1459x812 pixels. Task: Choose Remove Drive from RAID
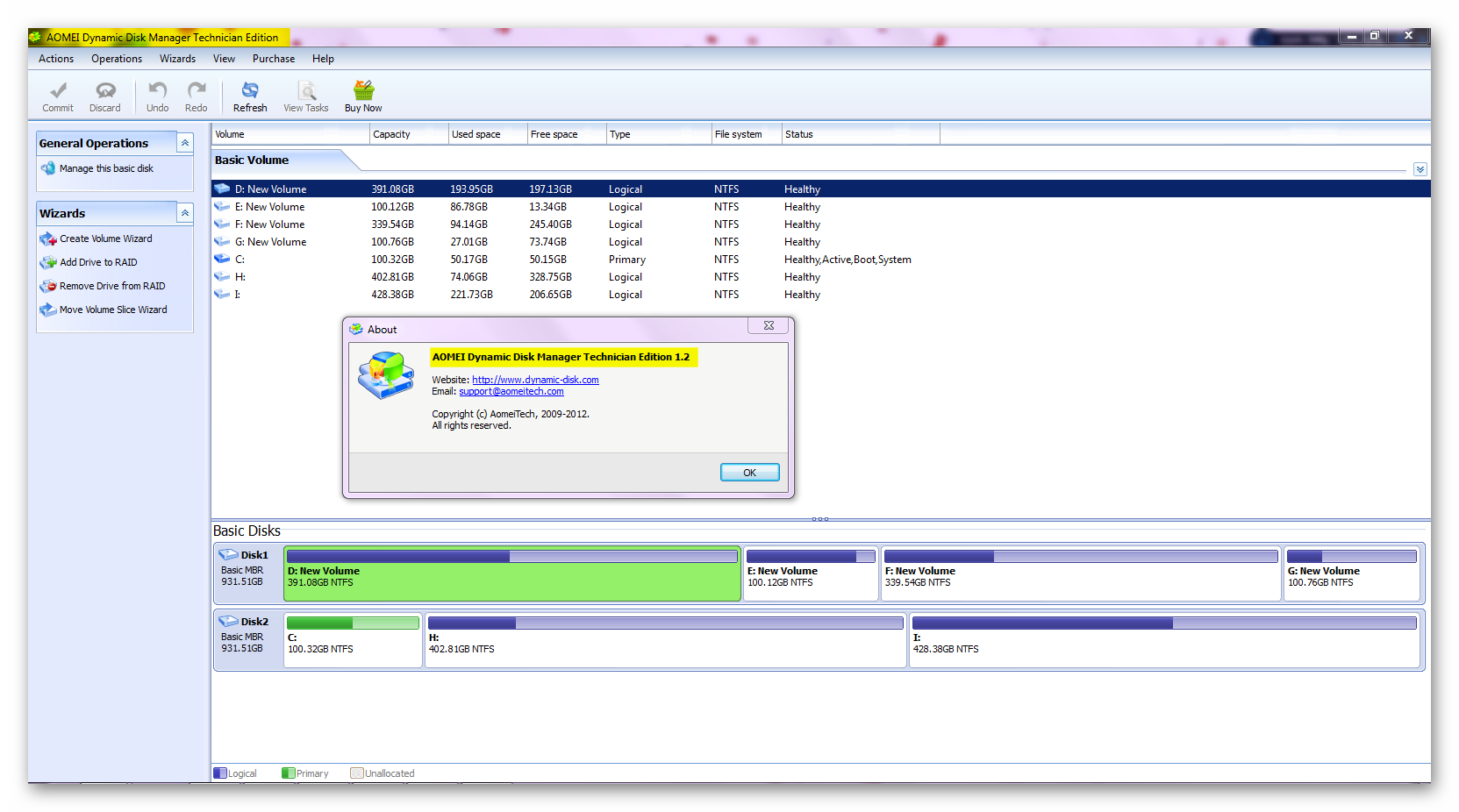(x=111, y=286)
